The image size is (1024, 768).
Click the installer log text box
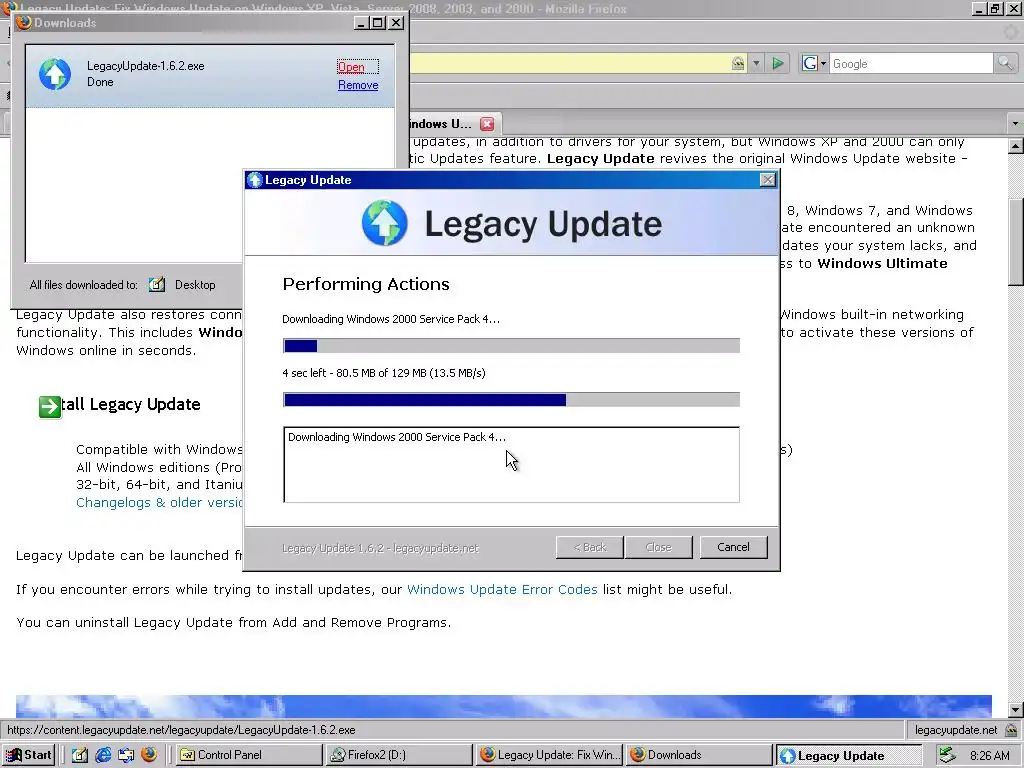point(511,465)
